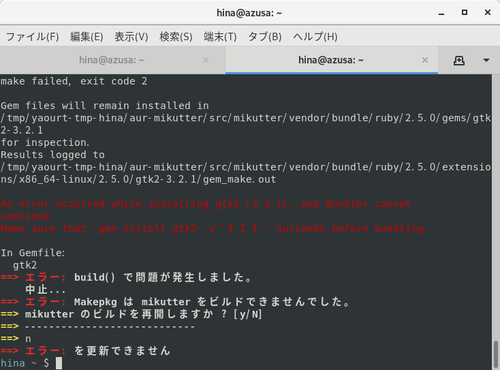The width and height of the screenshot is (500, 370).
Task: Expand the tab list dropdown arrow
Action: pos(486,60)
